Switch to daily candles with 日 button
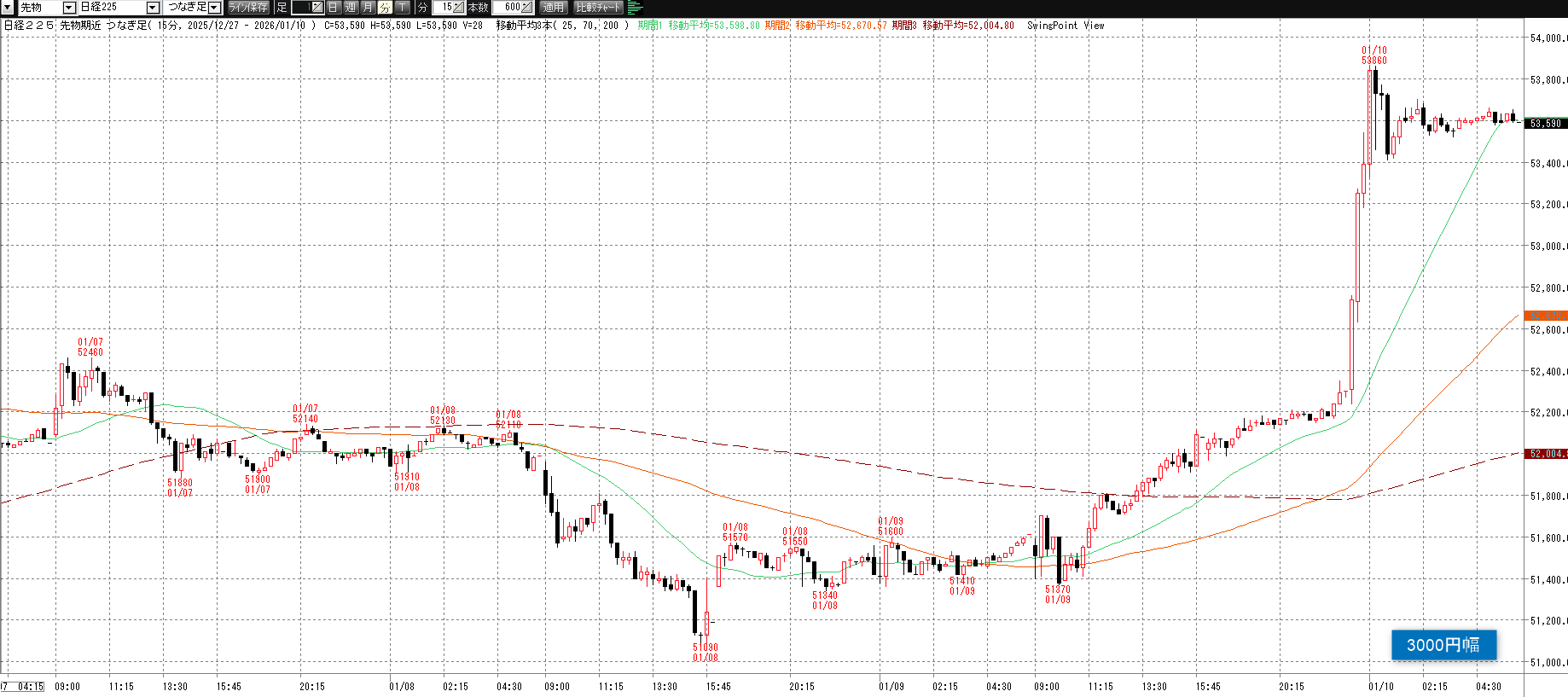Image resolution: width=1568 pixels, height=697 pixels. pos(334,8)
